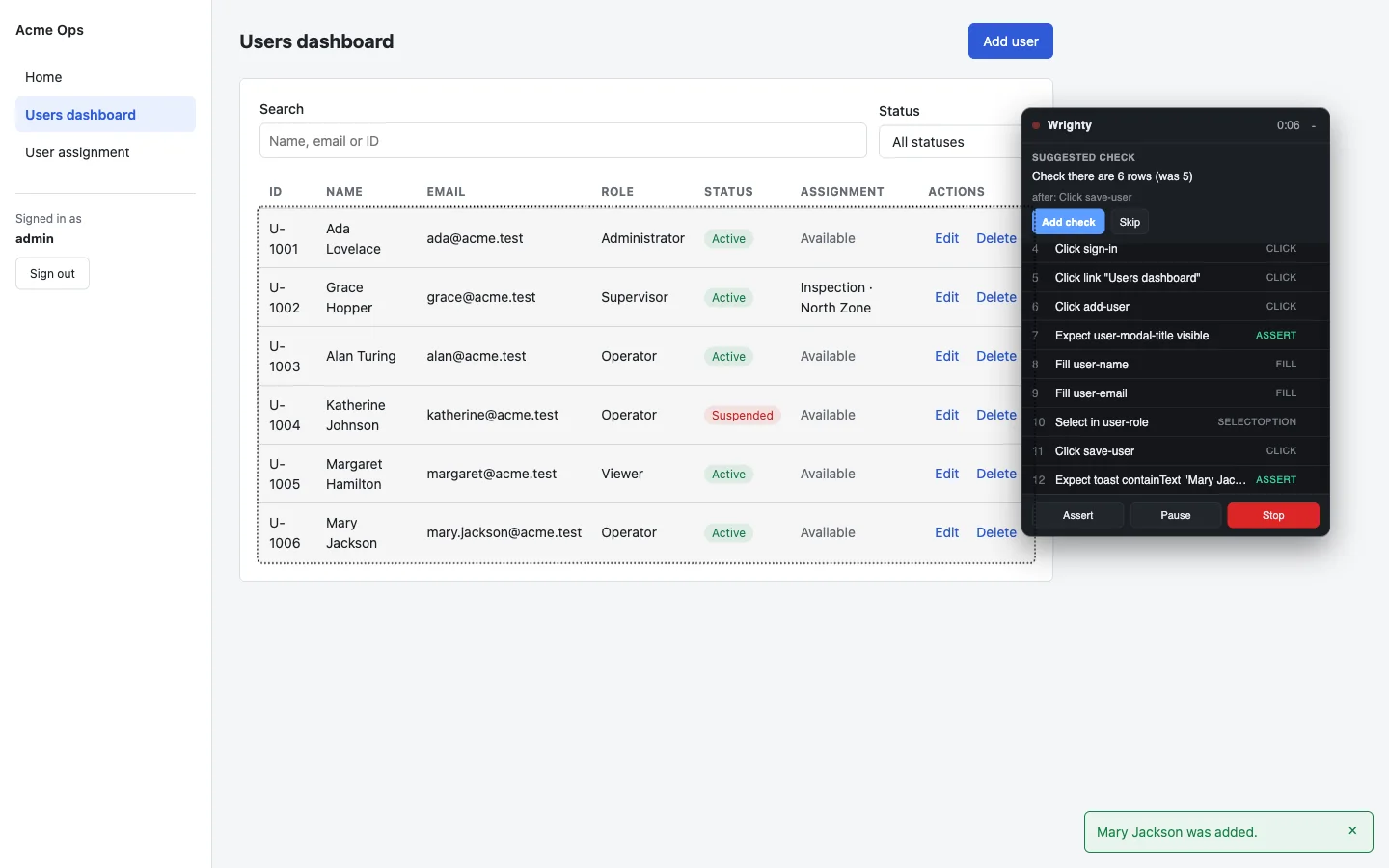The height and width of the screenshot is (868, 1389).
Task: Click the Sign out button
Action: point(52,274)
